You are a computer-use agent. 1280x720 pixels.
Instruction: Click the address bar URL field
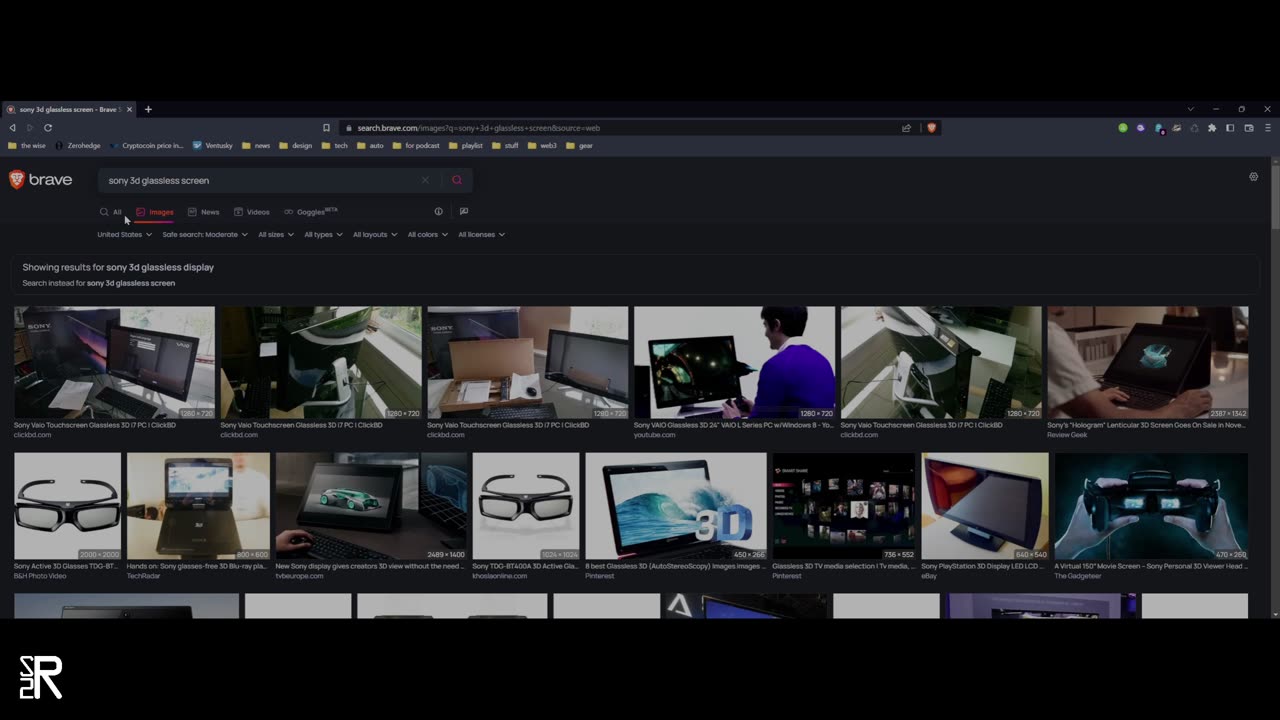[x=620, y=128]
